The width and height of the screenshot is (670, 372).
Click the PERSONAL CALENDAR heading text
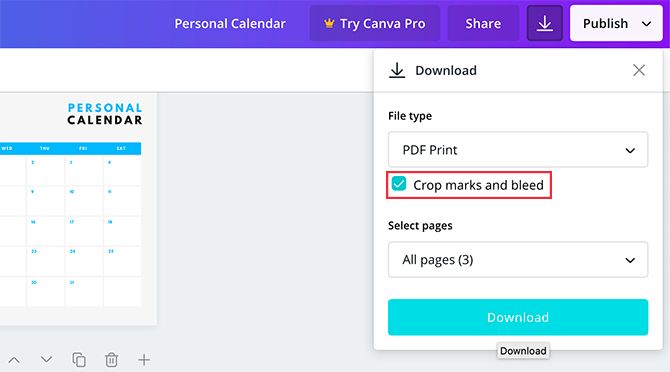105,114
